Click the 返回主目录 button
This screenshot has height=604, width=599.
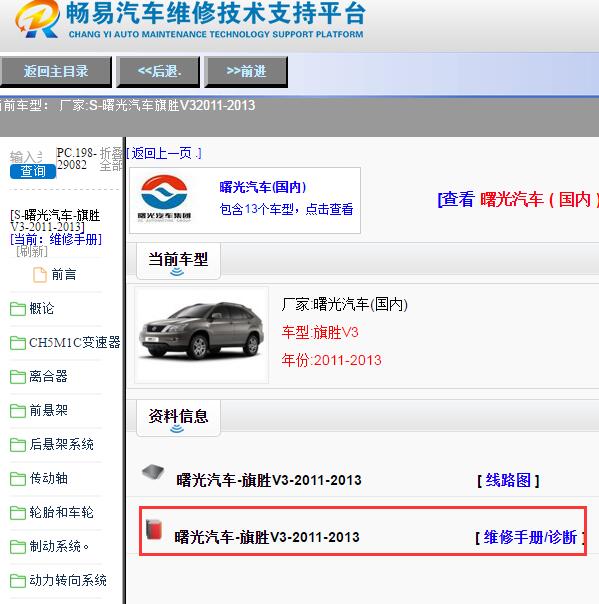point(56,72)
